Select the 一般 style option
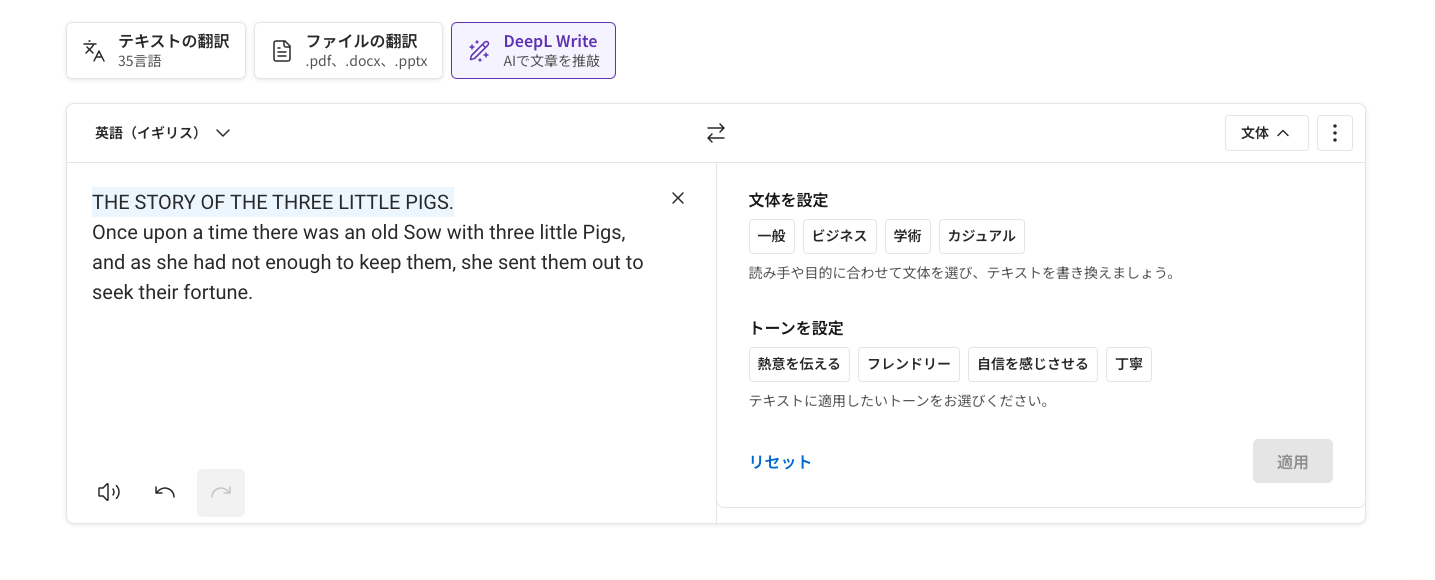 pyautogui.click(x=772, y=236)
